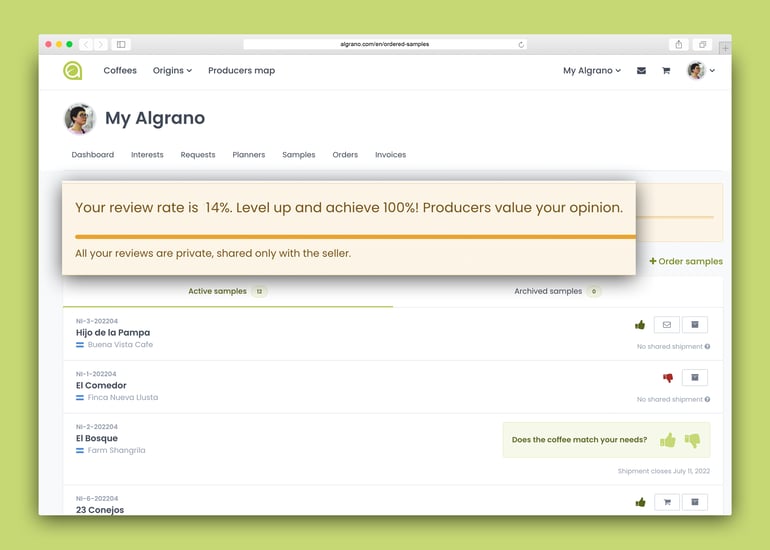Open the browser tab overview icon
Image resolution: width=770 pixels, height=550 pixels.
(703, 44)
